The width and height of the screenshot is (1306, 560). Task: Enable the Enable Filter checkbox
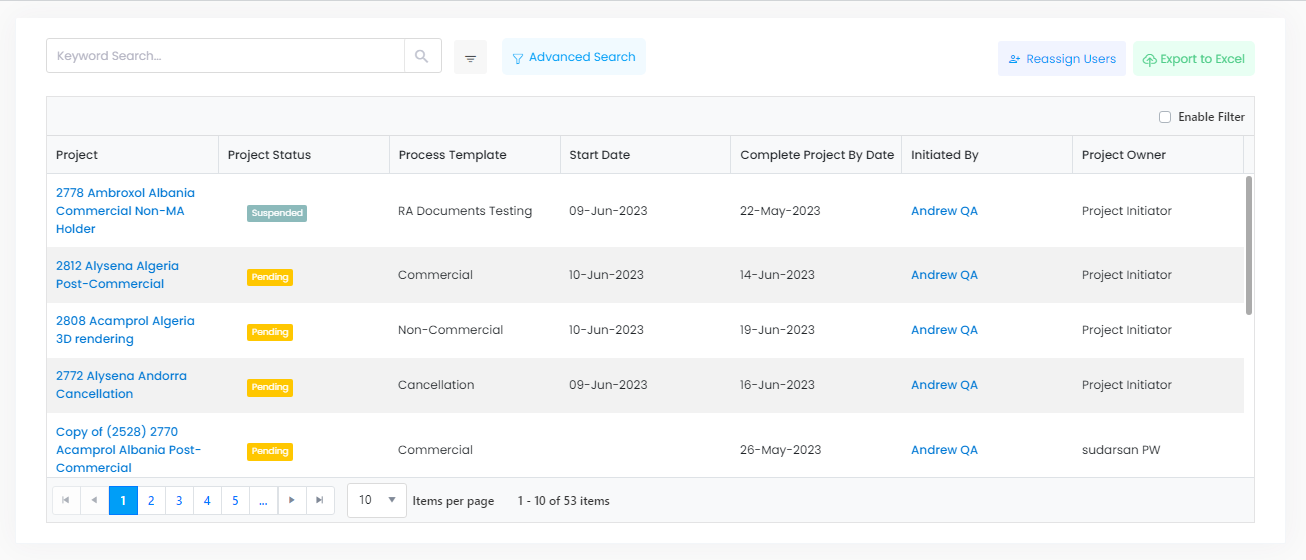[x=1165, y=117]
